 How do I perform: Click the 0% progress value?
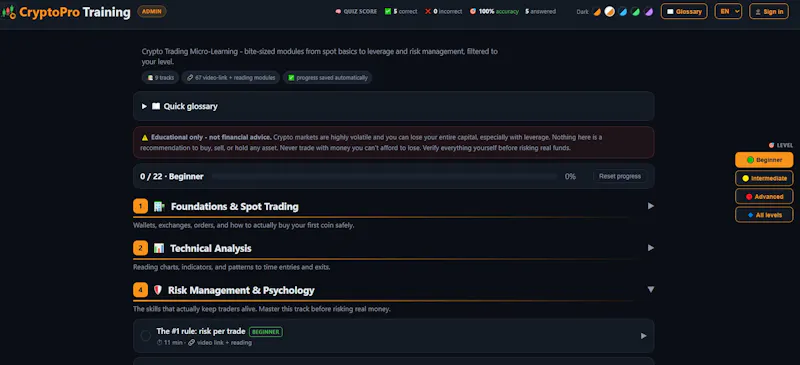pos(570,177)
